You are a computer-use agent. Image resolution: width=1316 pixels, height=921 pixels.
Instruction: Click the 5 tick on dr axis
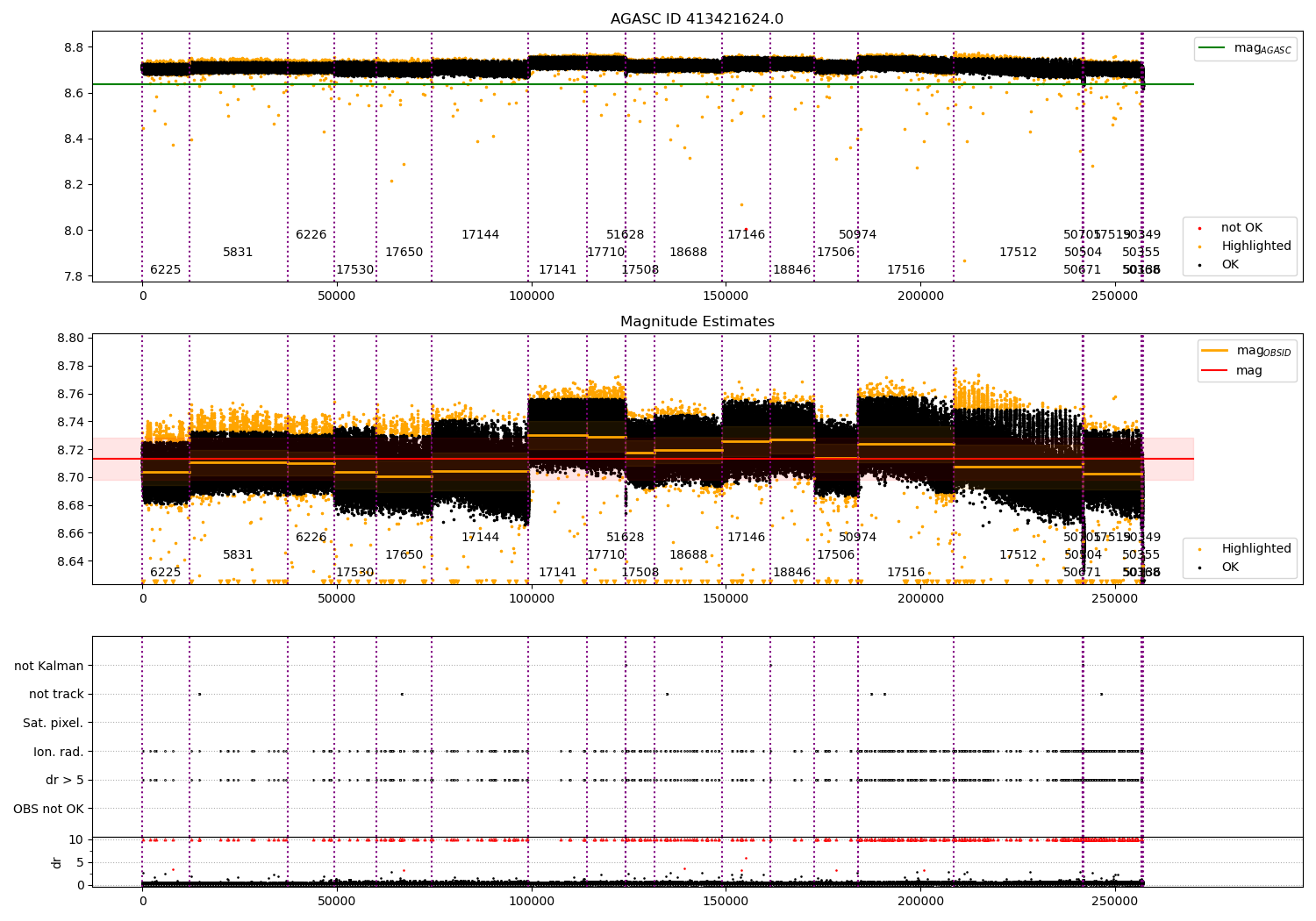tap(80, 862)
